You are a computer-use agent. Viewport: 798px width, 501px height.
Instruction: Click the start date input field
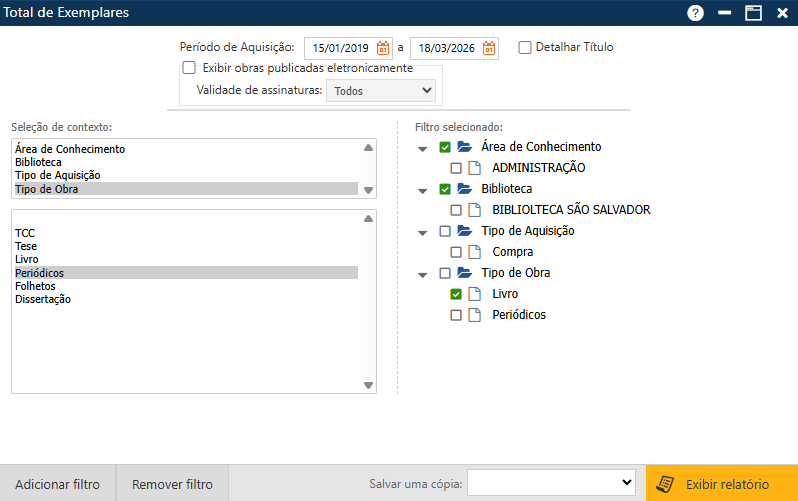pos(340,48)
